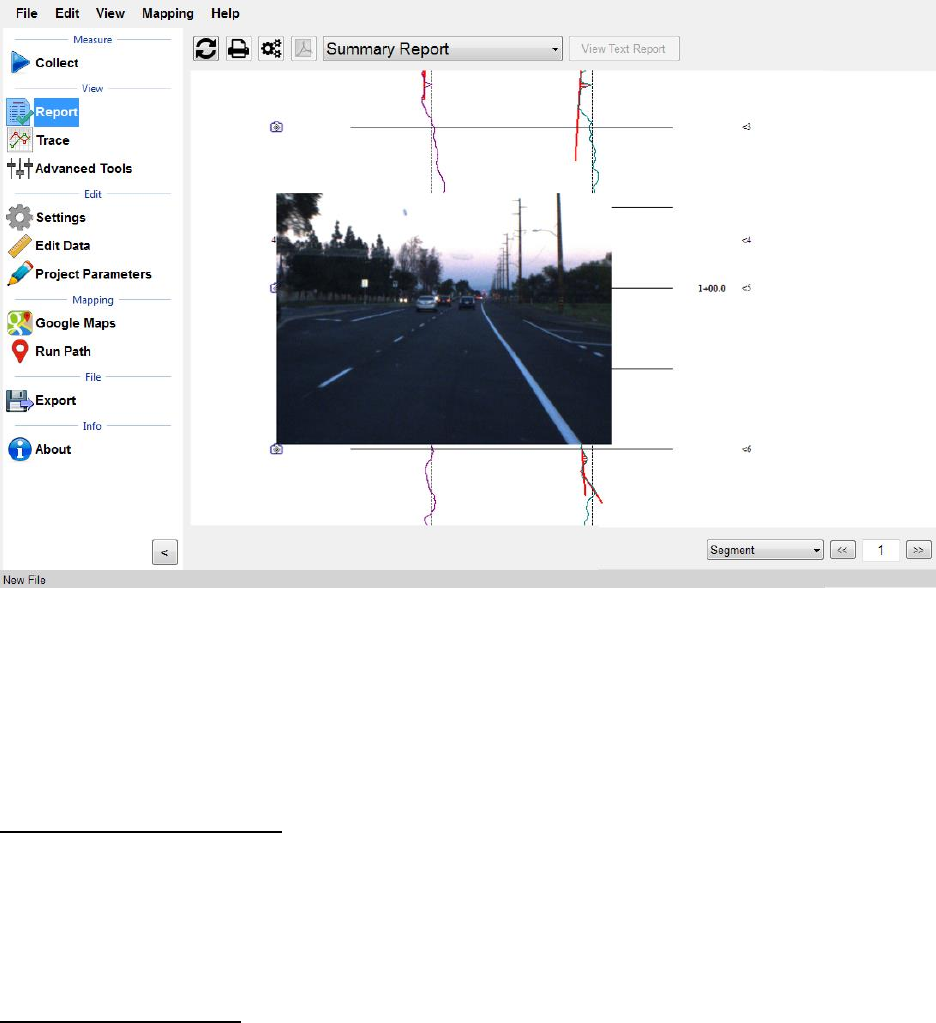Select the Advanced Tools label
The image size is (936, 1023).
coord(83,168)
